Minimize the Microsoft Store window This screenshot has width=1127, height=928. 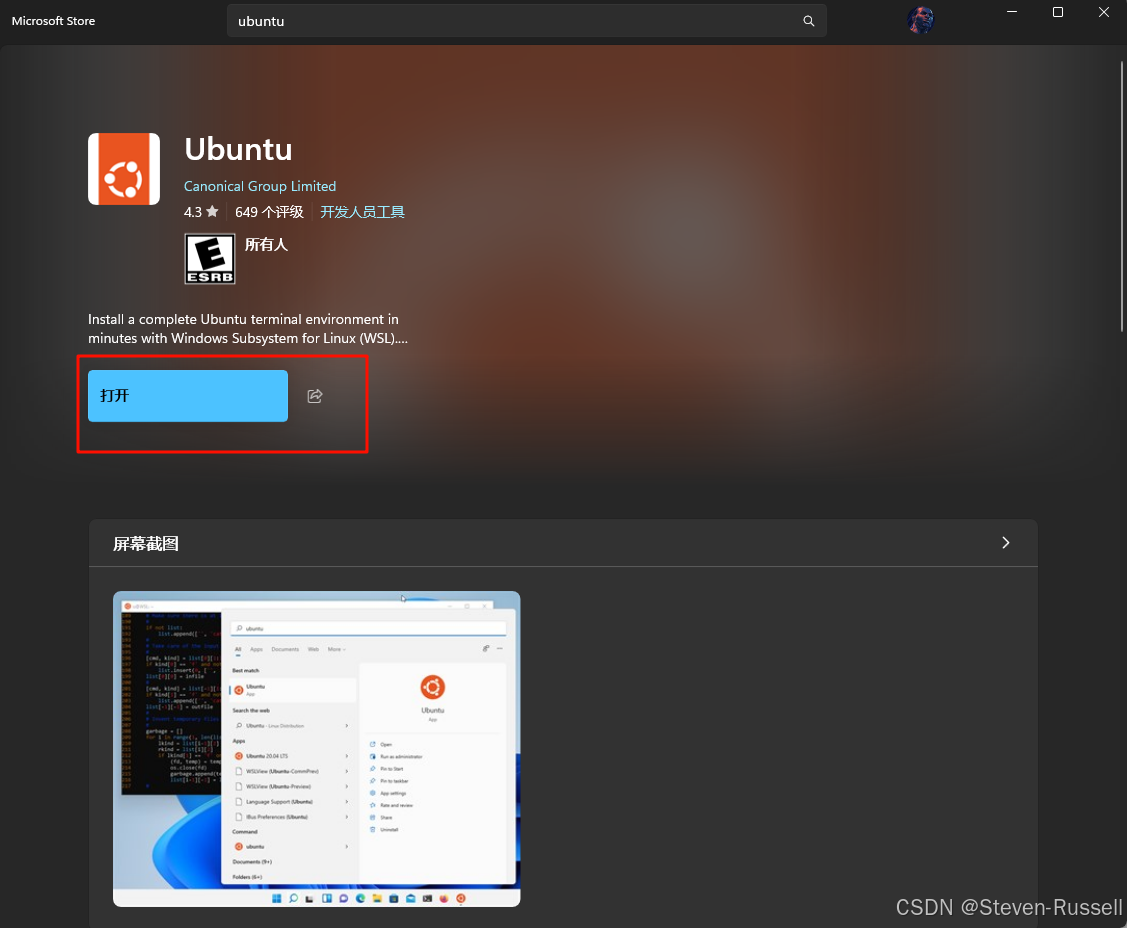point(1012,12)
